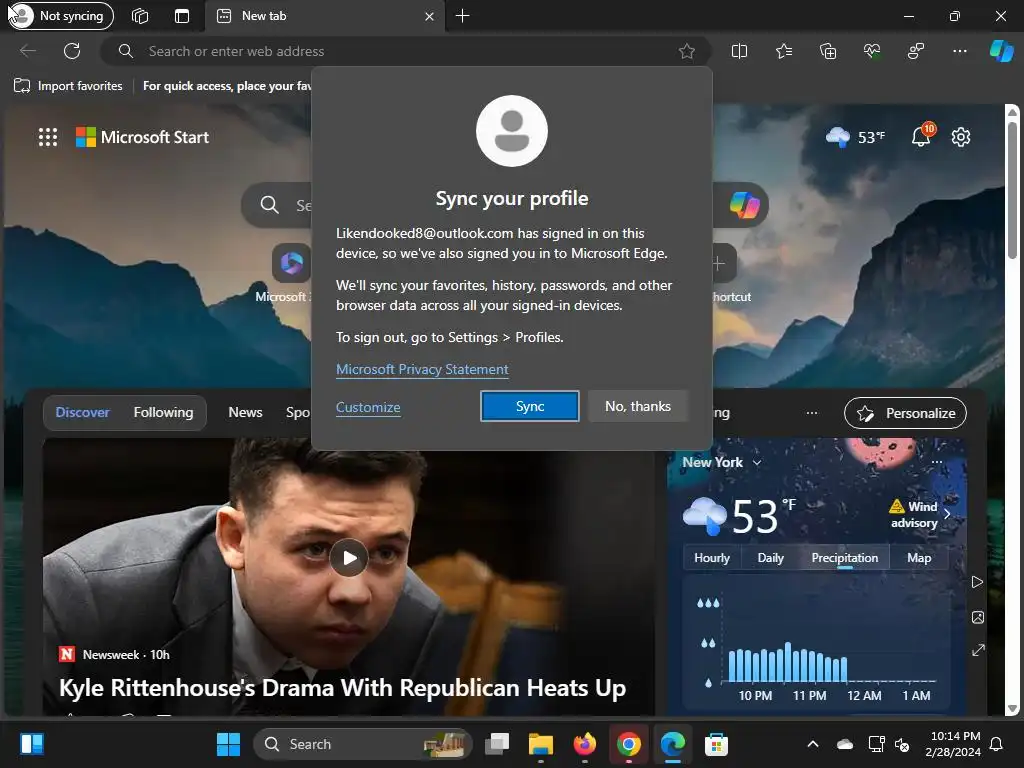Open the Wind advisory alert

[920, 515]
